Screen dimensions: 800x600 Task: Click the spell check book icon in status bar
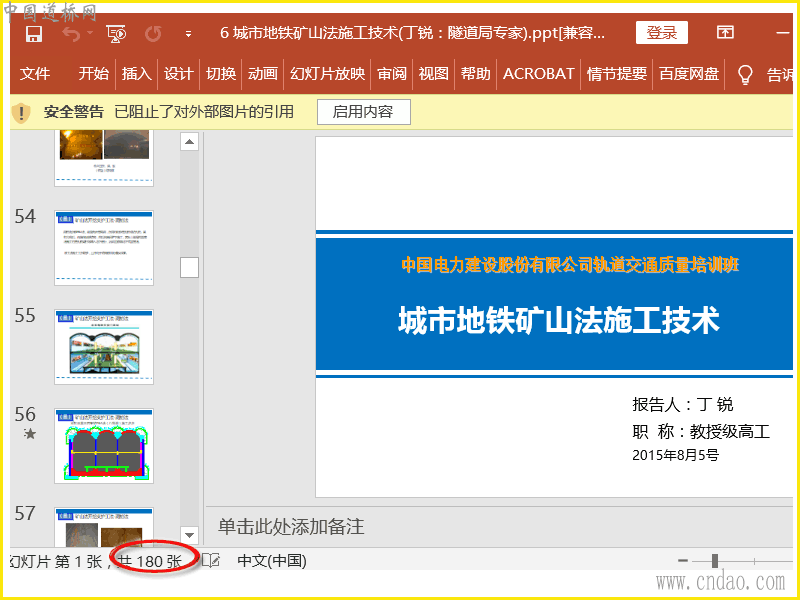pos(211,561)
